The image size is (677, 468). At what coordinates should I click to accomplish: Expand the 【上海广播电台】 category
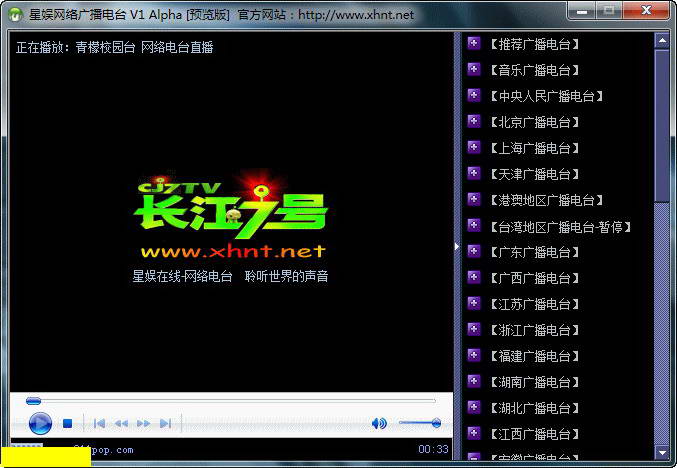point(474,147)
